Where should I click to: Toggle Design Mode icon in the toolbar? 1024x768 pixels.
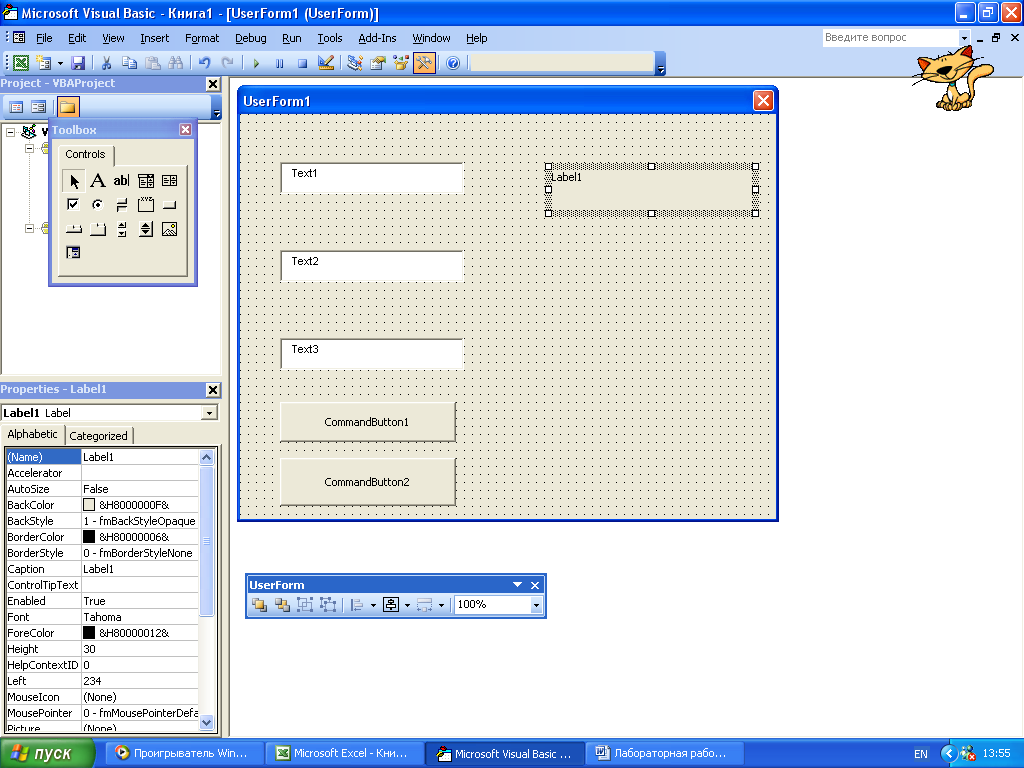(x=325, y=63)
